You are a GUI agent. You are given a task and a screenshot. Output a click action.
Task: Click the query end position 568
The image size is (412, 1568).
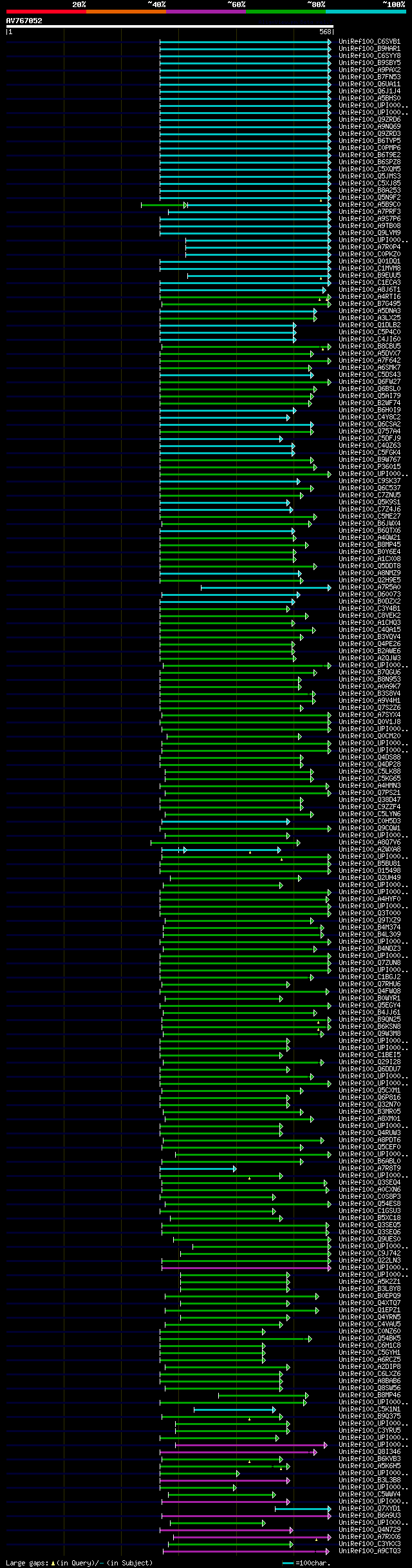pyautogui.click(x=325, y=32)
